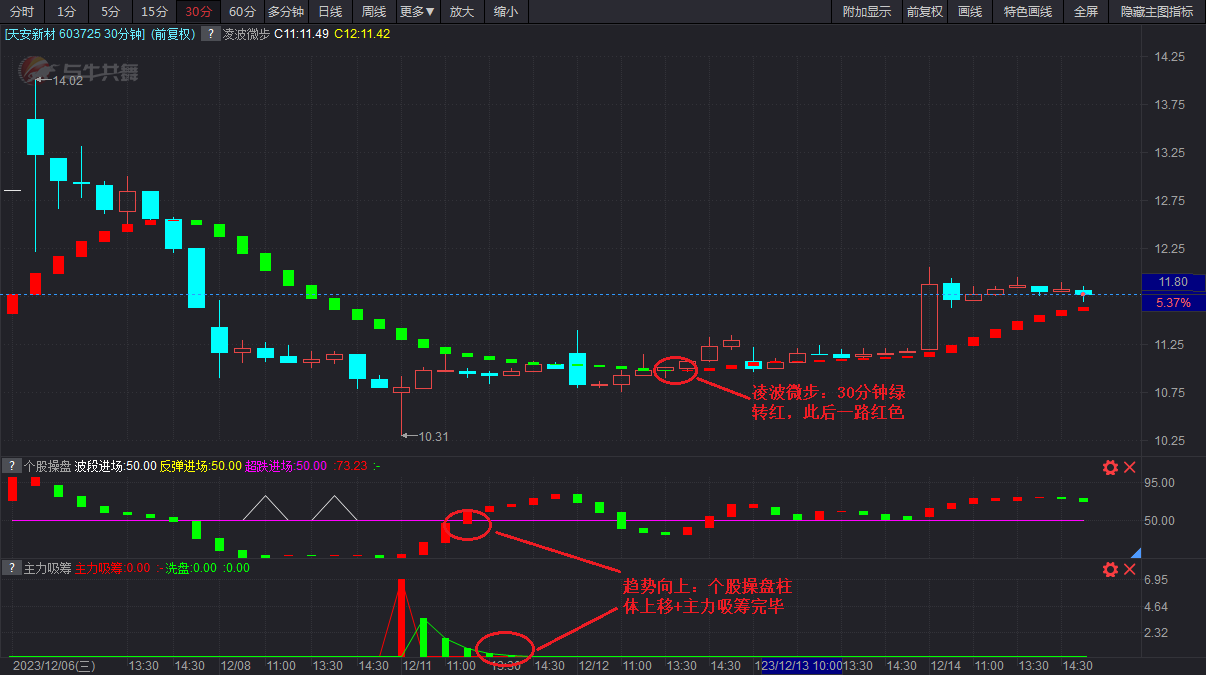Image resolution: width=1206 pixels, height=675 pixels.
Task: Close the 主力吸筹 indicator panel
Action: (1130, 569)
